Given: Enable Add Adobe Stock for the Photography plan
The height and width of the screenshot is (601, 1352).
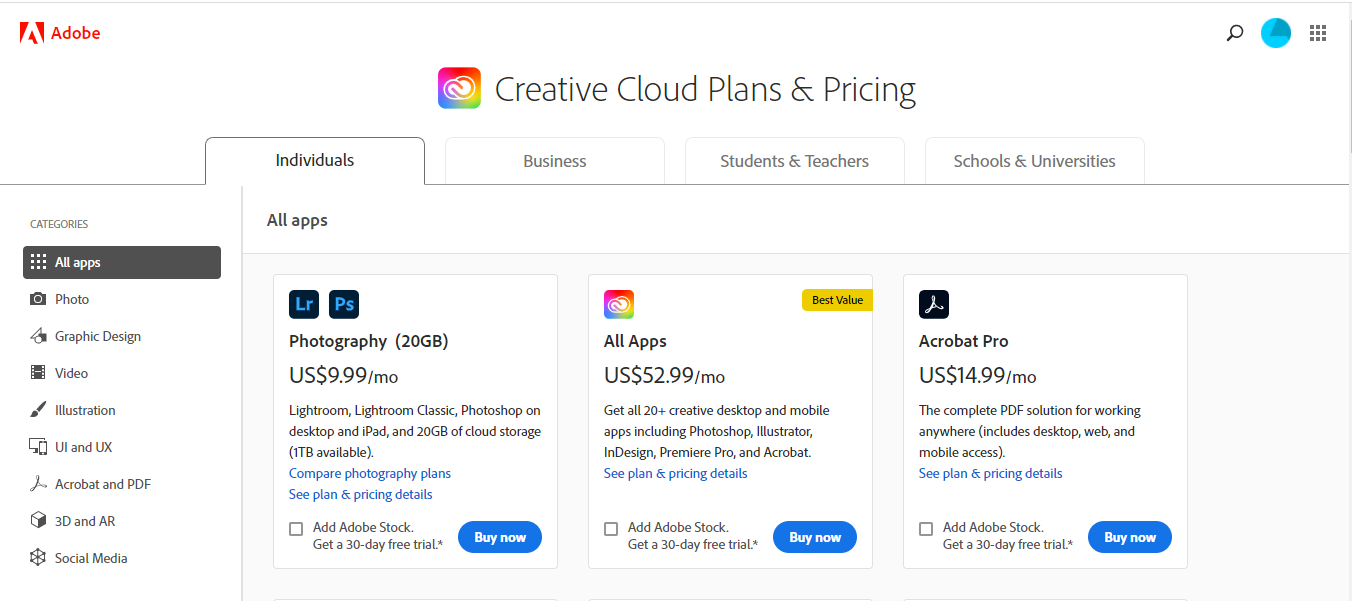Looking at the screenshot, I should coord(296,529).
